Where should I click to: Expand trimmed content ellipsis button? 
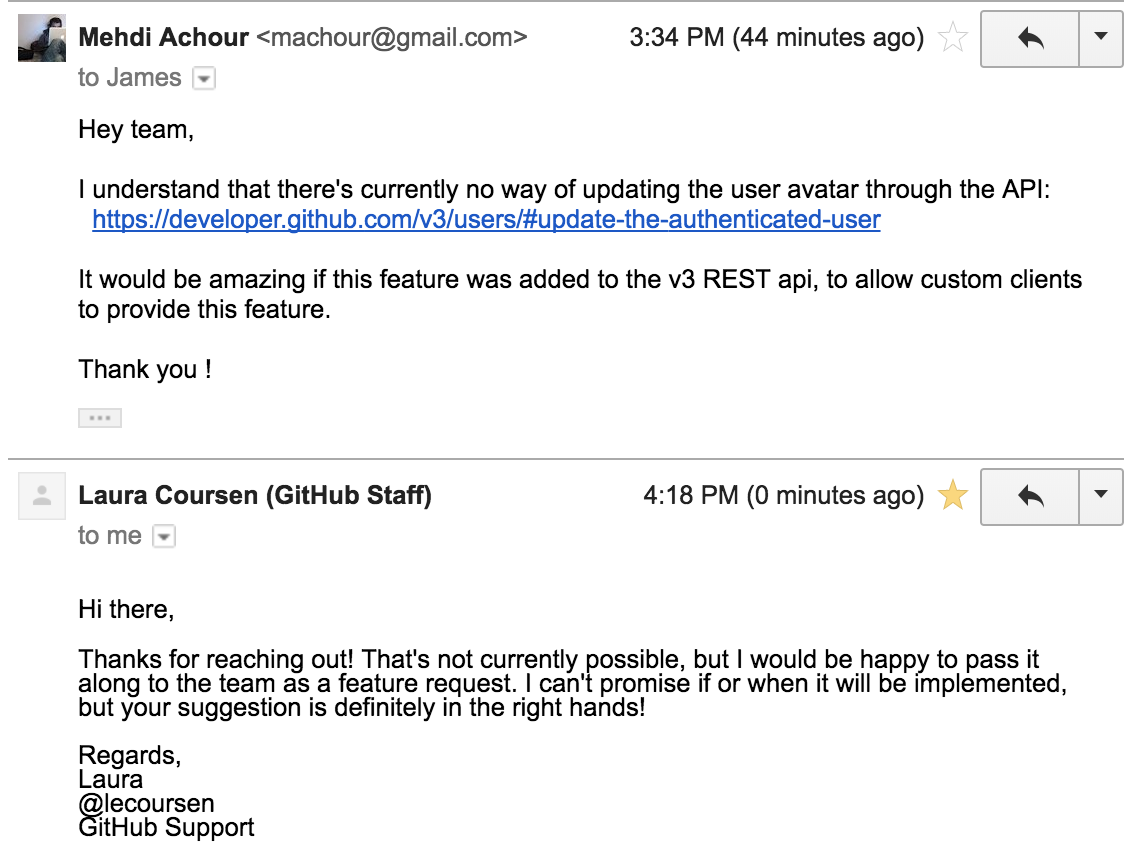click(100, 418)
